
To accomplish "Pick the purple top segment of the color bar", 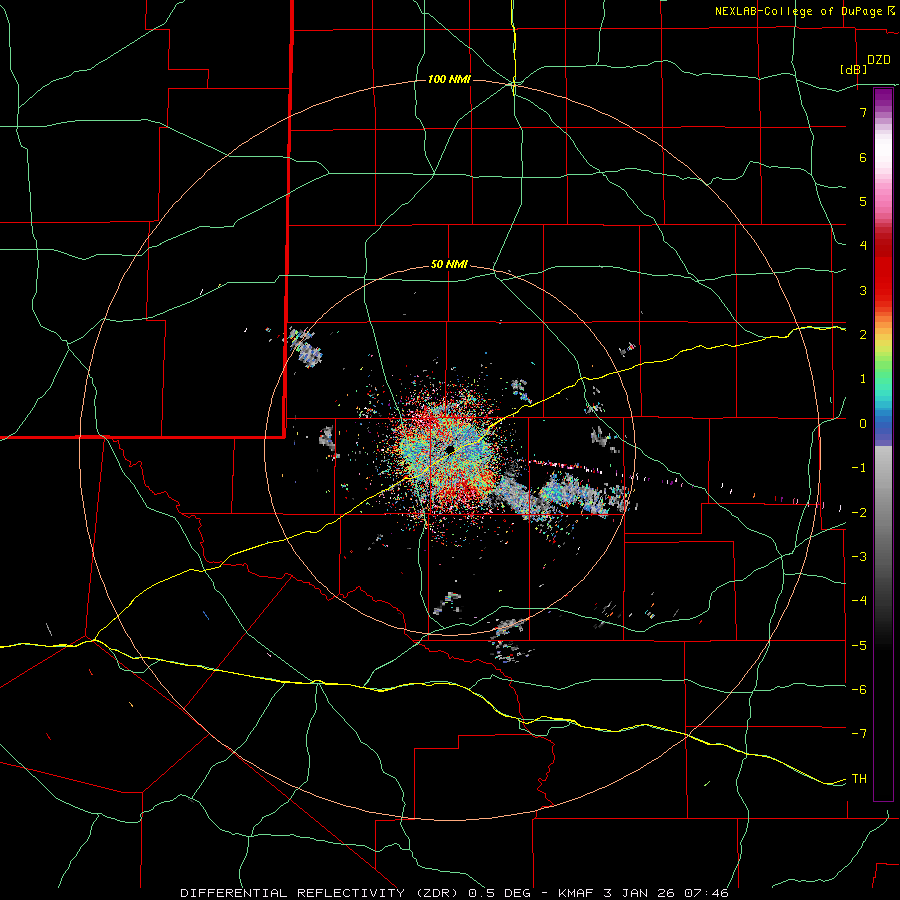I will point(883,98).
